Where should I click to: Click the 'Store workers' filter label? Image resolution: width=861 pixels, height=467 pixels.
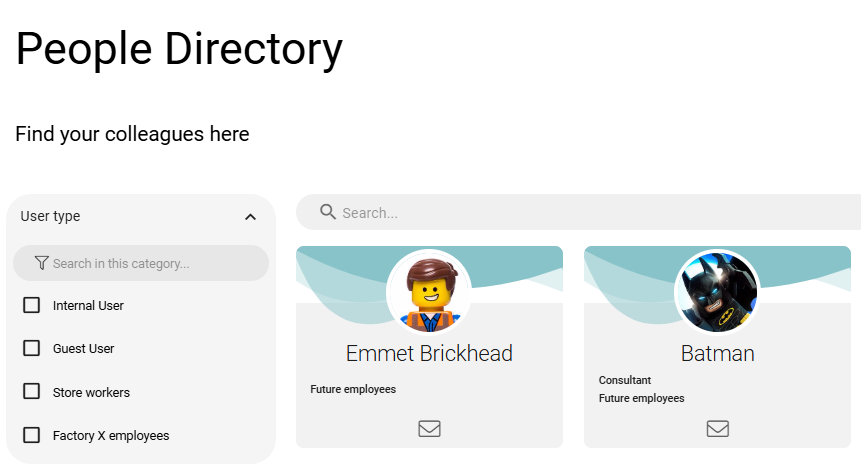(x=91, y=392)
